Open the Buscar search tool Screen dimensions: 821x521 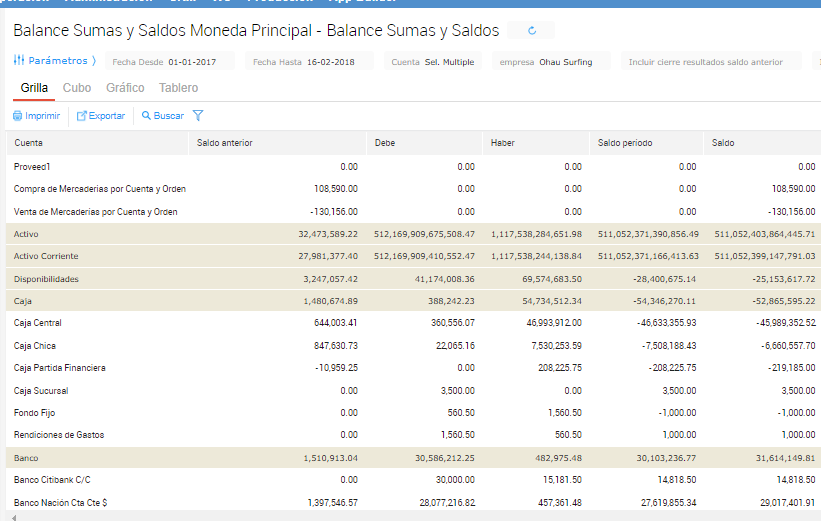point(163,116)
